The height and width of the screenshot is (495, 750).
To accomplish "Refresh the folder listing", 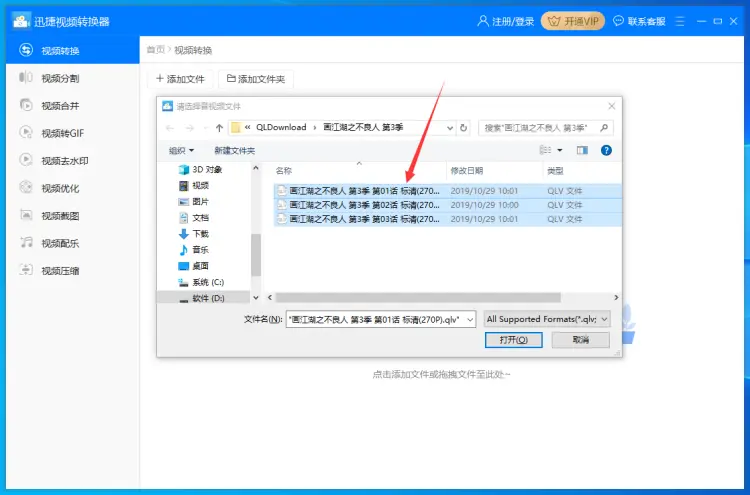I will 463,128.
